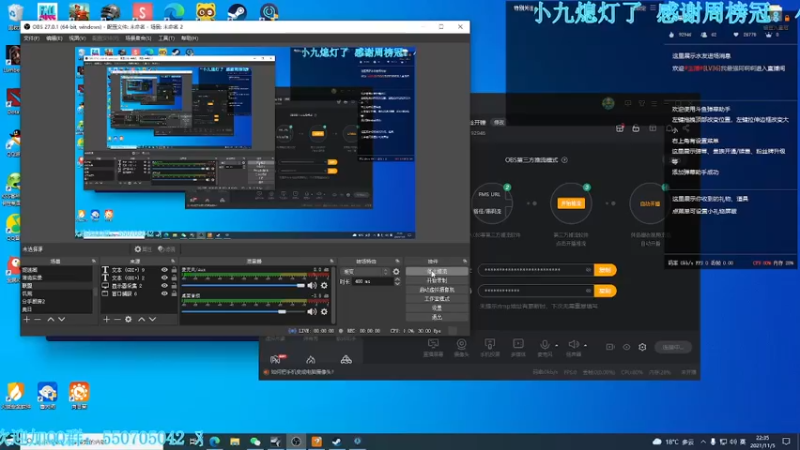This screenshot has height=450, width=800.
Task: Open source properties gear in Sources toolbar
Action: pos(129,319)
